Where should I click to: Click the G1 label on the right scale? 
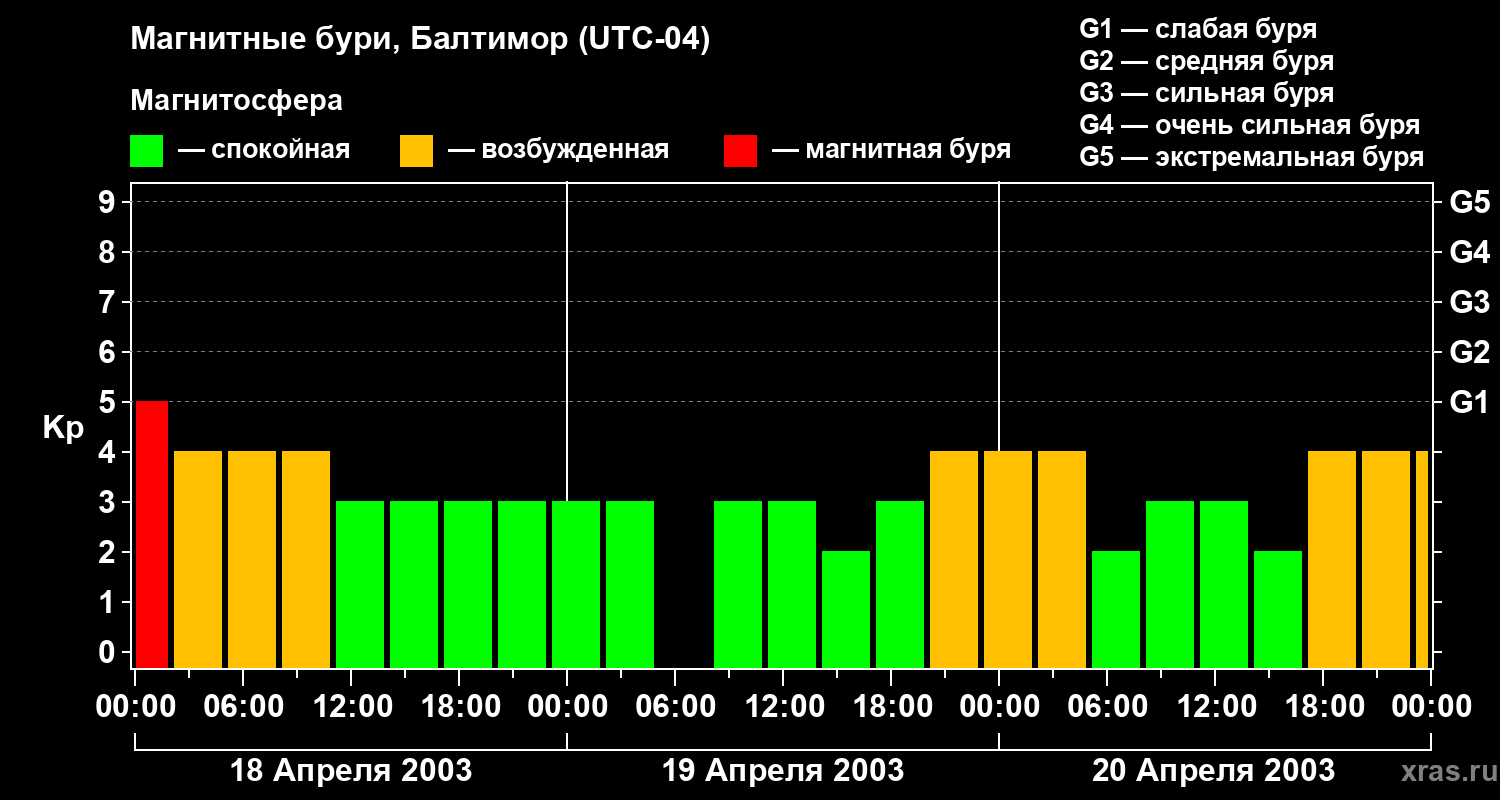(x=1469, y=402)
